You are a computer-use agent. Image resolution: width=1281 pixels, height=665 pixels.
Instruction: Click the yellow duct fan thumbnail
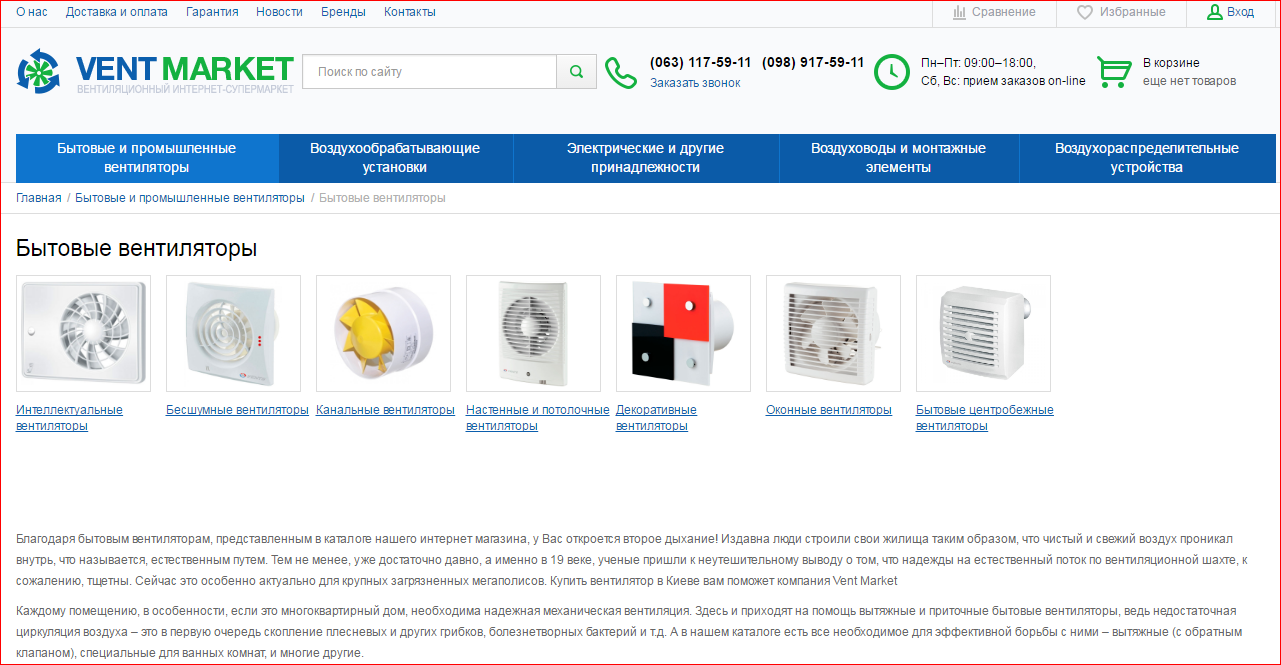383,333
